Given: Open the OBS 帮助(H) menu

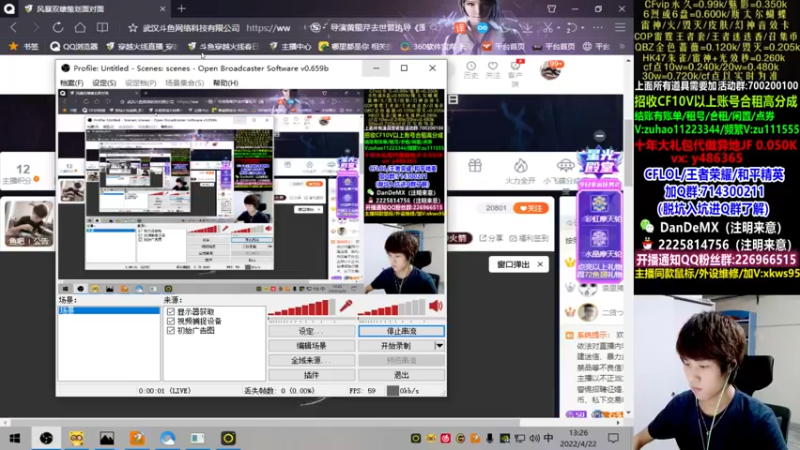Looking at the screenshot, I should click(226, 83).
